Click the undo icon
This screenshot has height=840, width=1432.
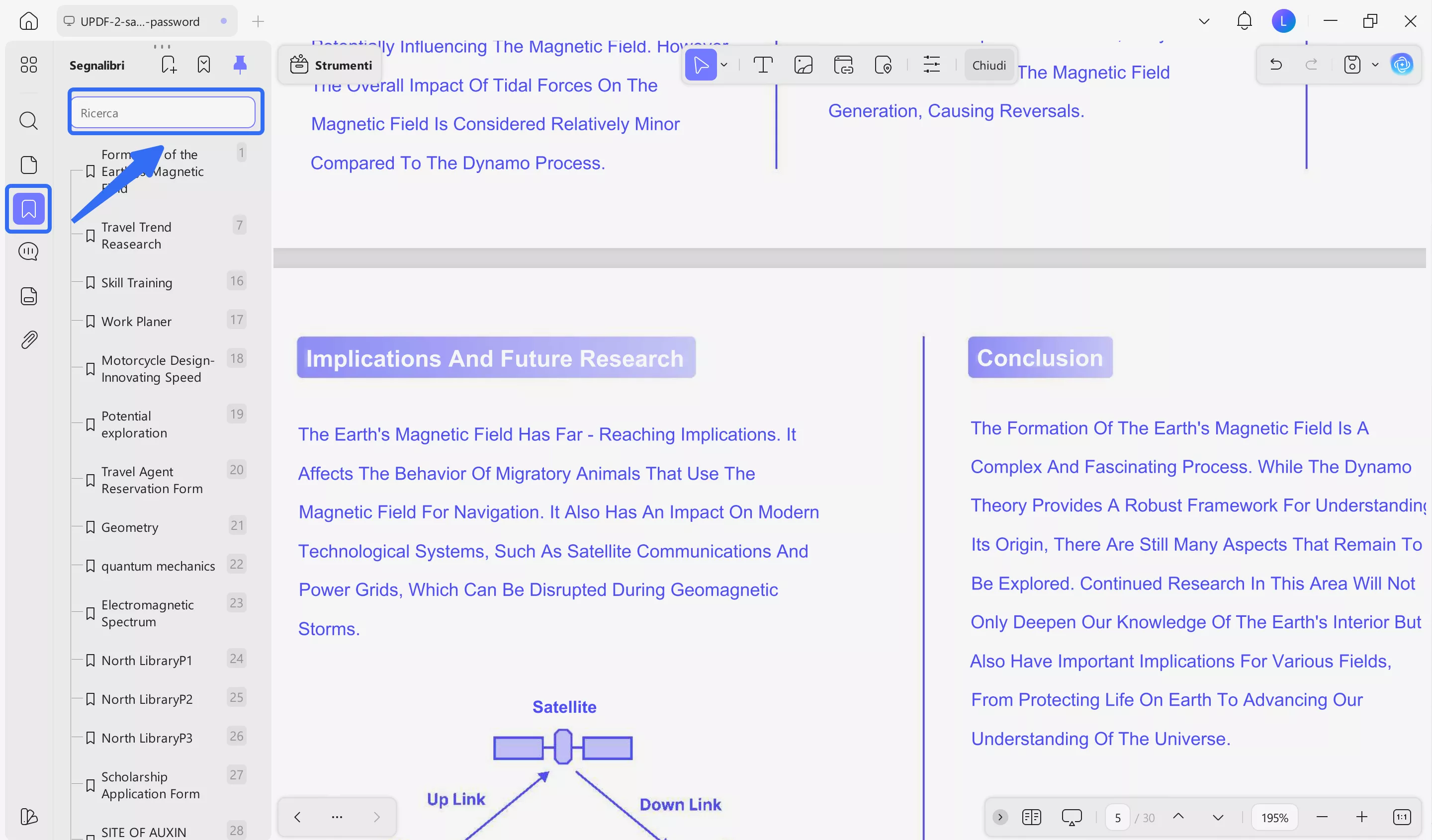click(x=1276, y=64)
